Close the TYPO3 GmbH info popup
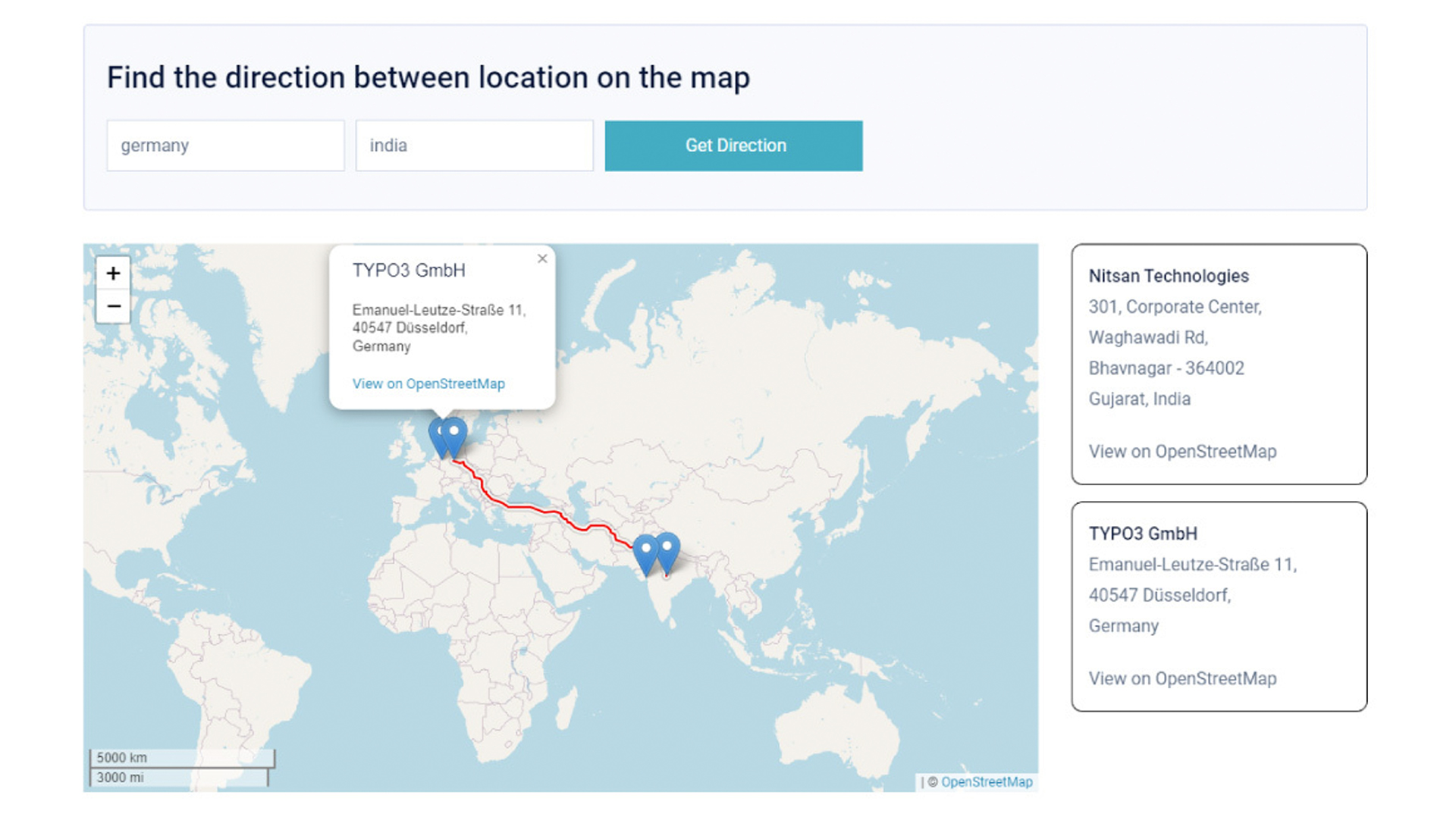The width and height of the screenshot is (1456, 814). click(542, 258)
